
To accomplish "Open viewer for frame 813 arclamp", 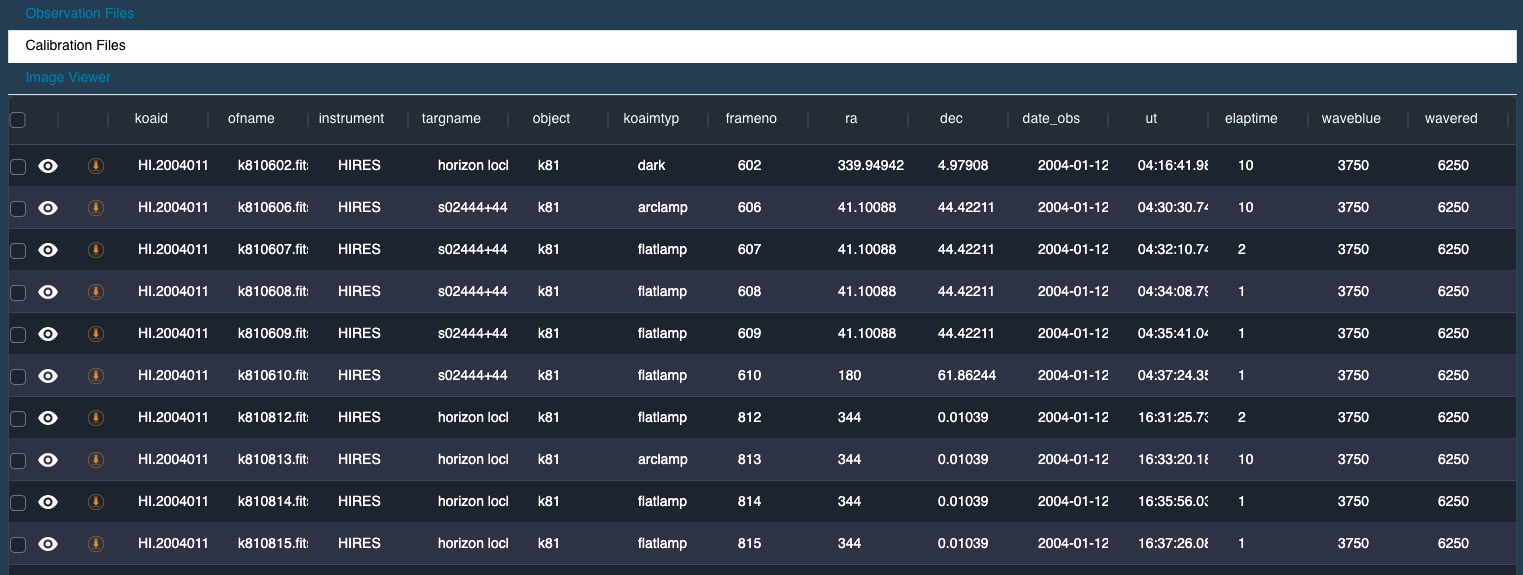I will coord(48,460).
